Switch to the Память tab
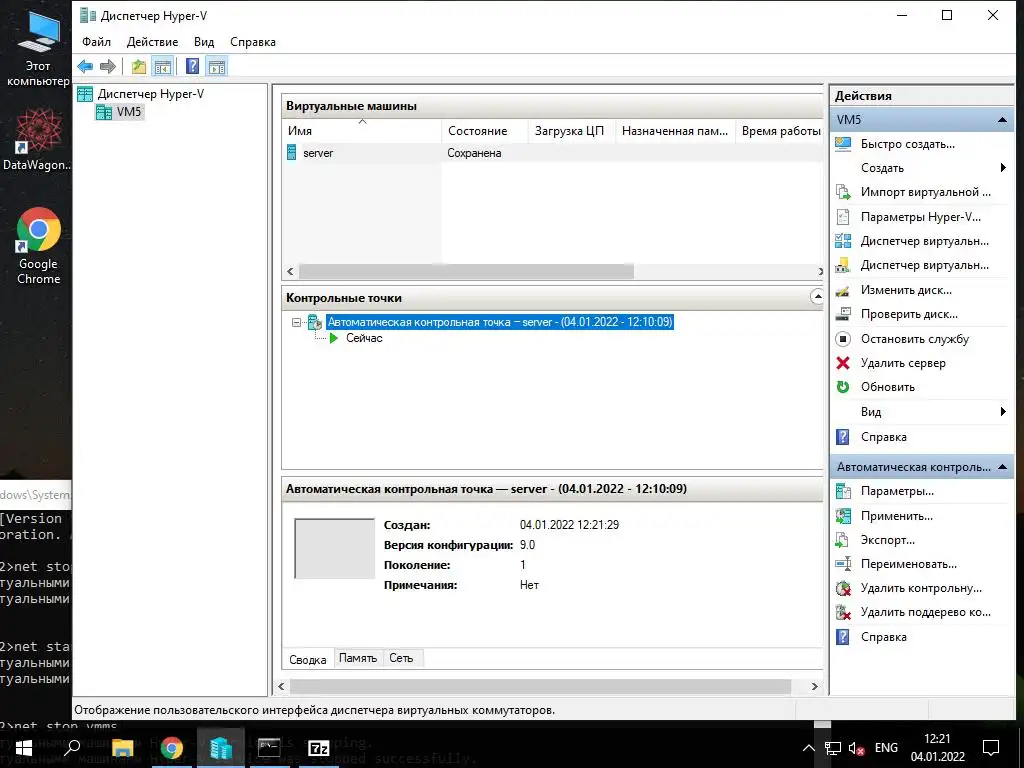The height and width of the screenshot is (768, 1024). coord(358,658)
